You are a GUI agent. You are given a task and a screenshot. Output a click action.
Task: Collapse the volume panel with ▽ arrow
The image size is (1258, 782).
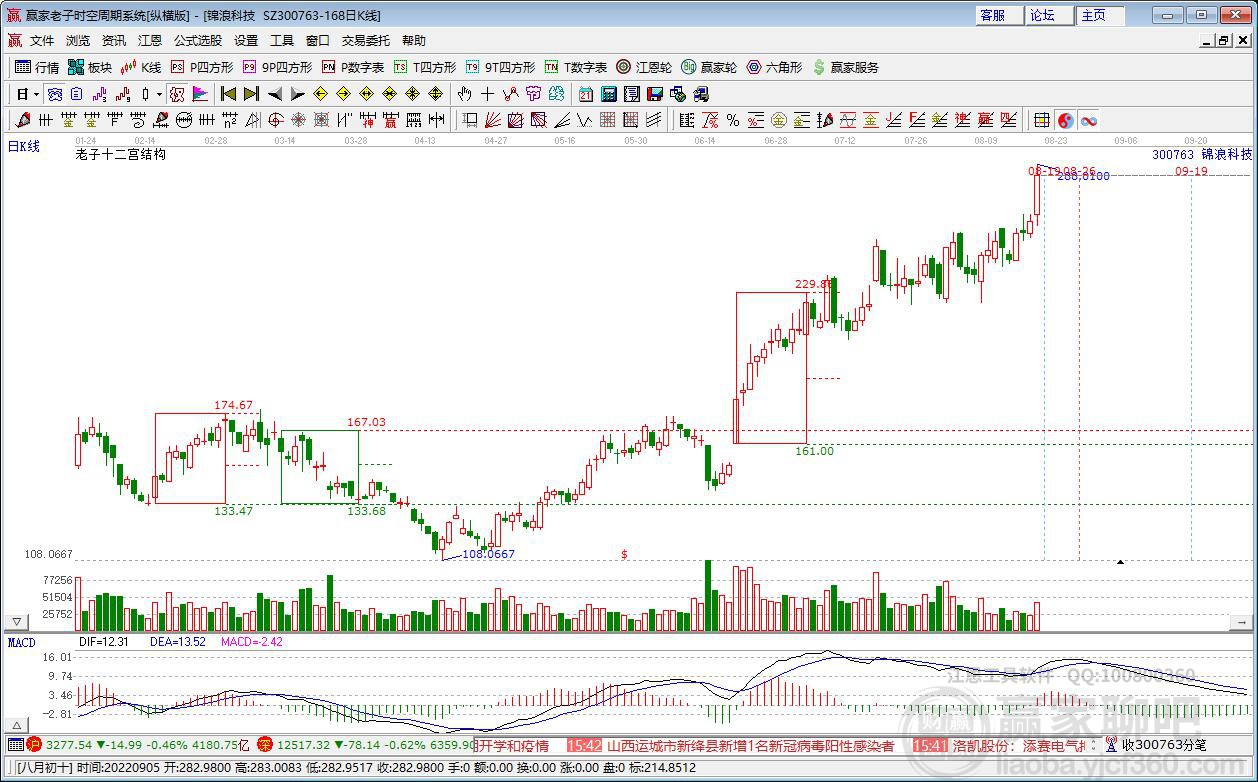tap(16, 621)
